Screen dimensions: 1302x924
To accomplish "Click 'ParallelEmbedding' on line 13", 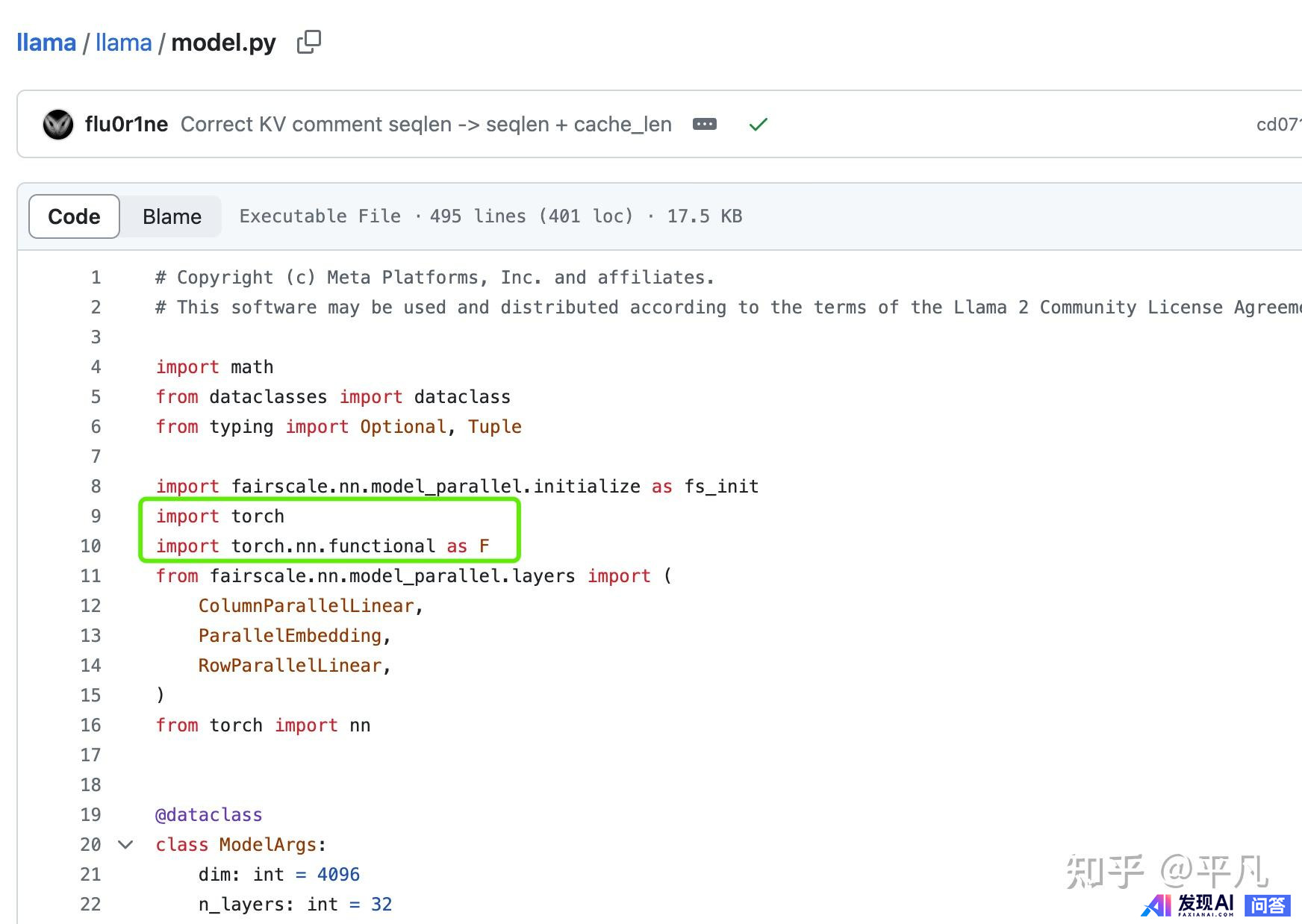I will click(x=290, y=636).
